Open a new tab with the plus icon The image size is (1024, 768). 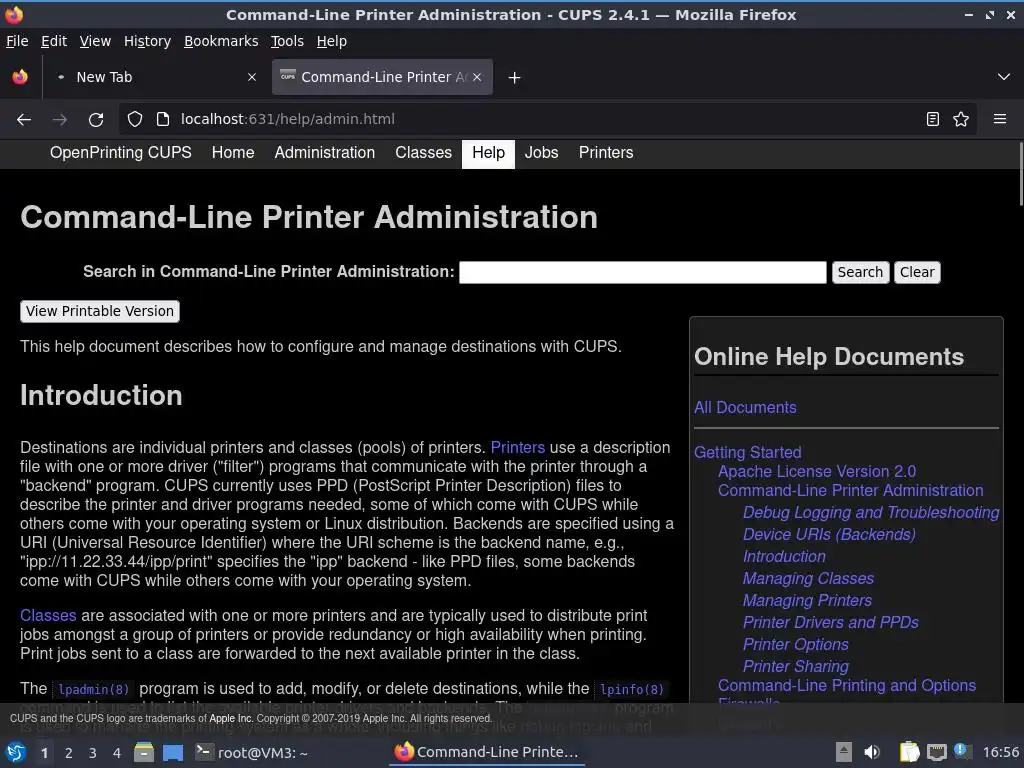515,78
